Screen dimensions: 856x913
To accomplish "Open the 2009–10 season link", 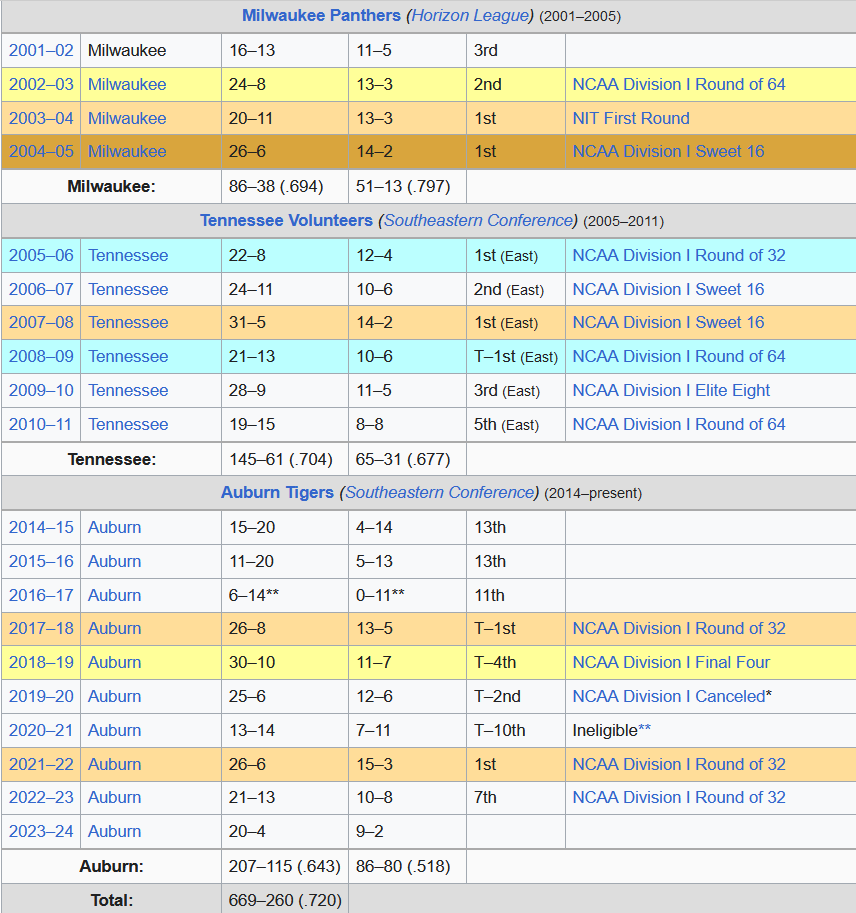I will [41, 391].
